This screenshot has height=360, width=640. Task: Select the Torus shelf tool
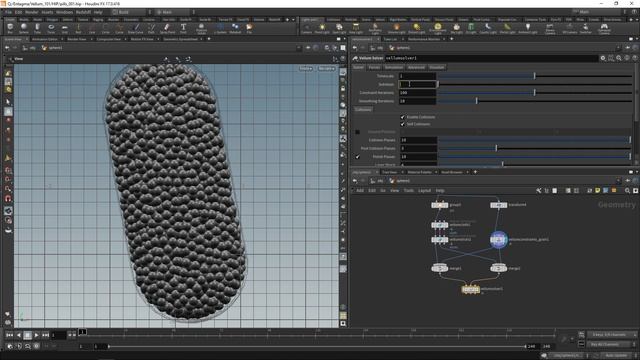tap(51, 28)
